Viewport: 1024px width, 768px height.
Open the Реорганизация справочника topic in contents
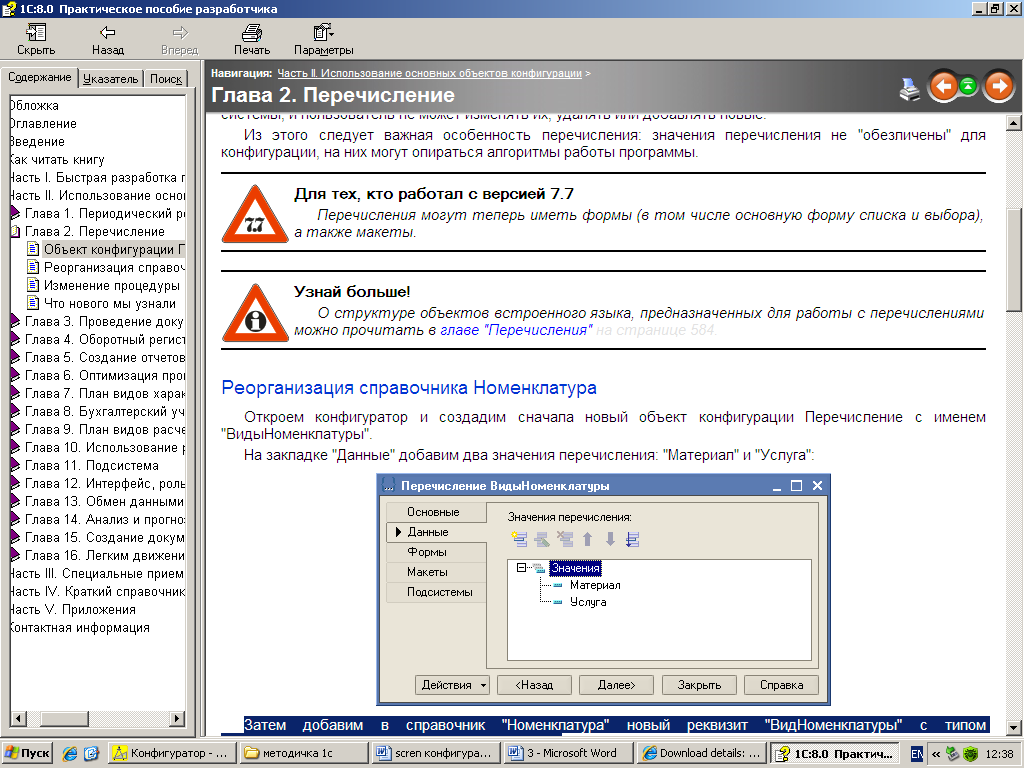click(x=113, y=268)
